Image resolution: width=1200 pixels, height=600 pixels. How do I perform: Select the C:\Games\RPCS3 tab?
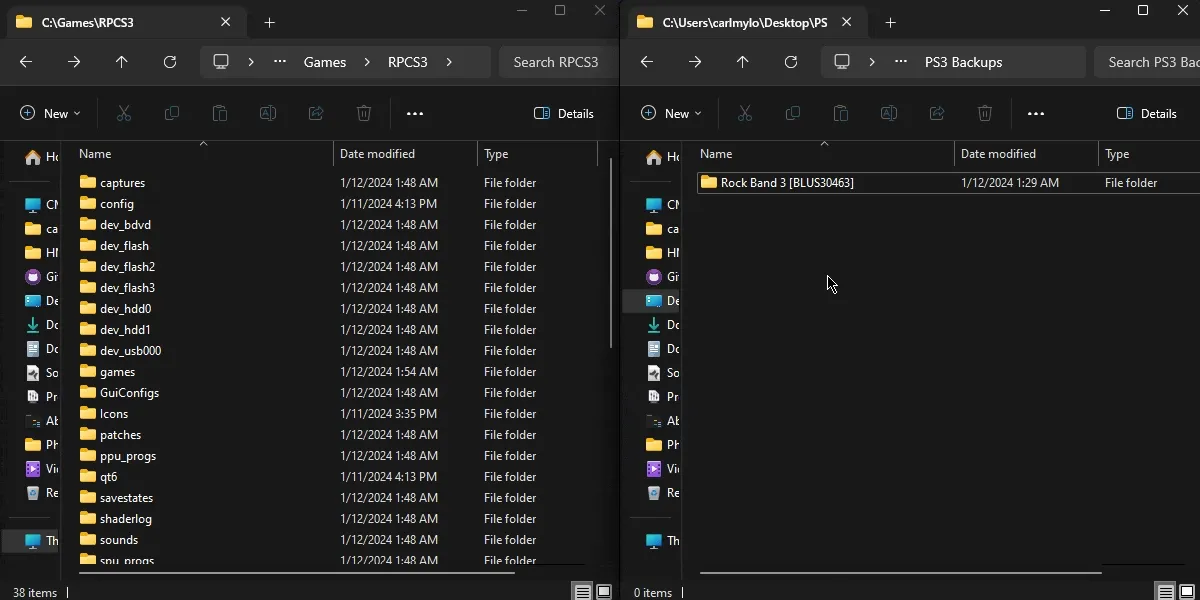[x=110, y=21]
